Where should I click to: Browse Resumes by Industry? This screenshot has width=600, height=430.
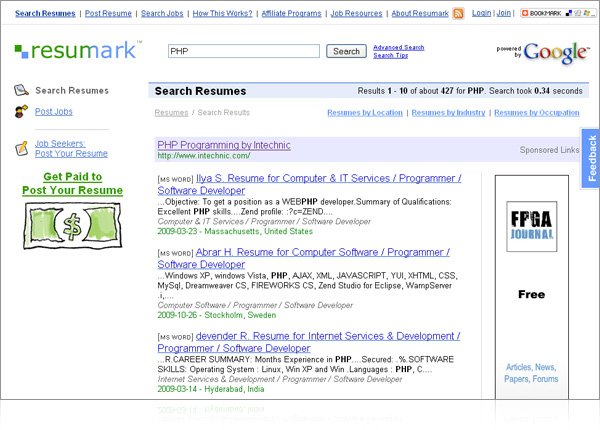tap(448, 113)
